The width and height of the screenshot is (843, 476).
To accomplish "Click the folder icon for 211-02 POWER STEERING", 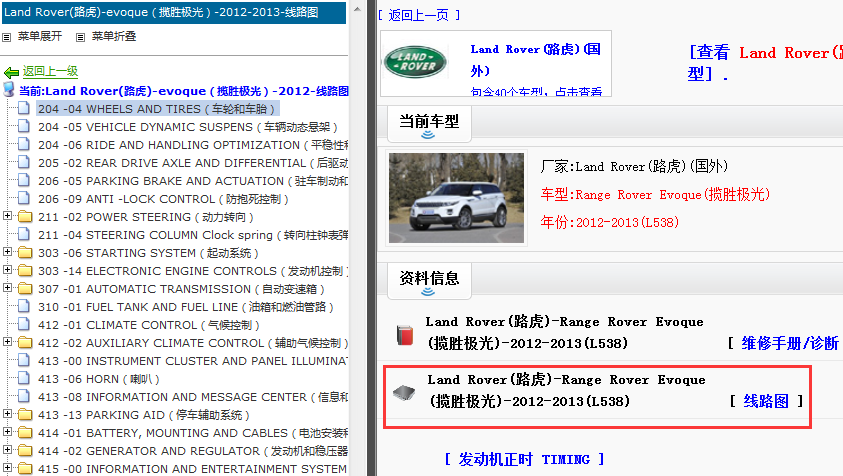I will [x=25, y=217].
